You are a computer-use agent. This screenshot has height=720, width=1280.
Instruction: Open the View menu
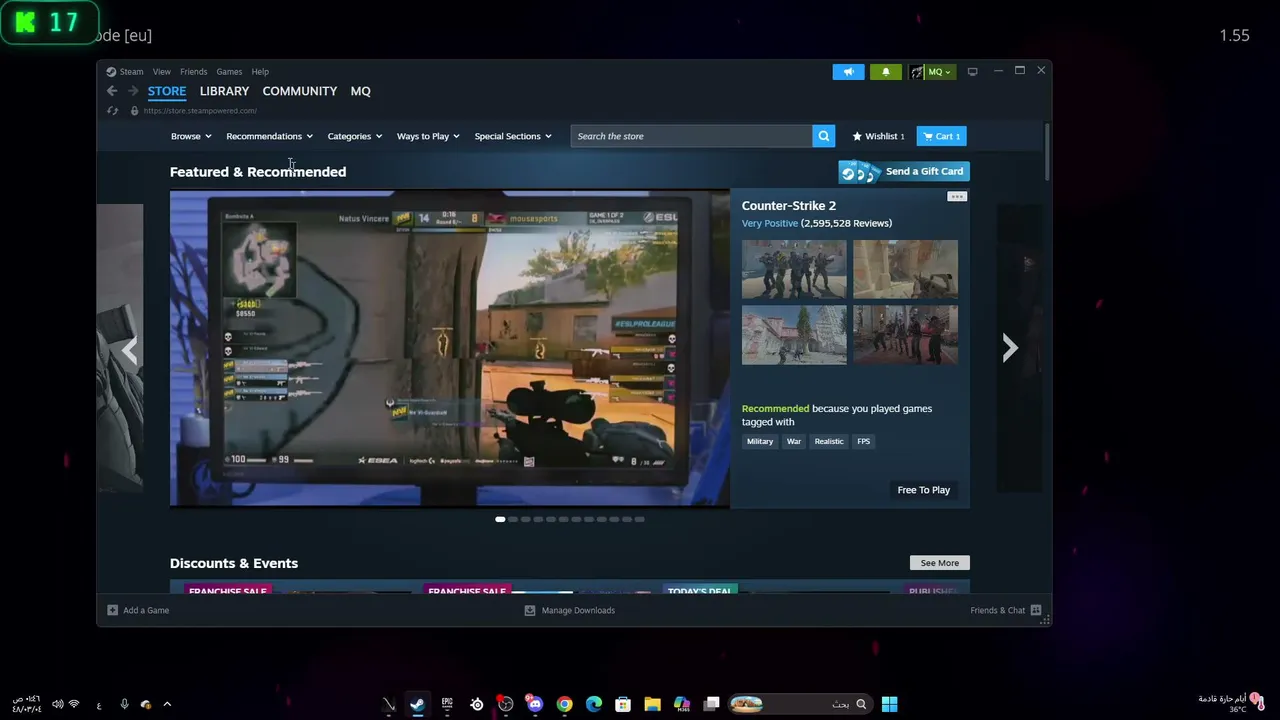click(161, 72)
